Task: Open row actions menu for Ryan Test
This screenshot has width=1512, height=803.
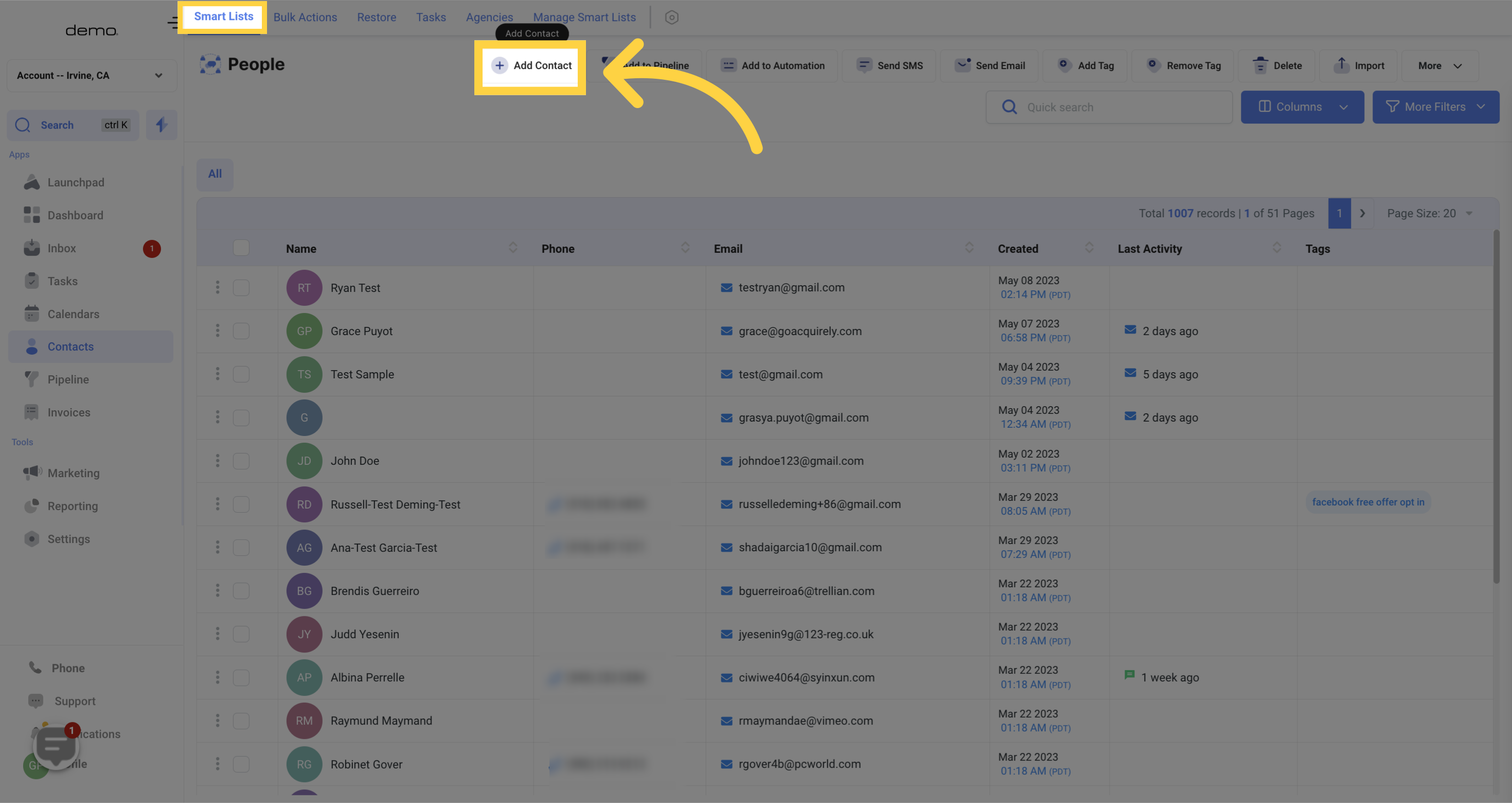Action: coord(218,287)
